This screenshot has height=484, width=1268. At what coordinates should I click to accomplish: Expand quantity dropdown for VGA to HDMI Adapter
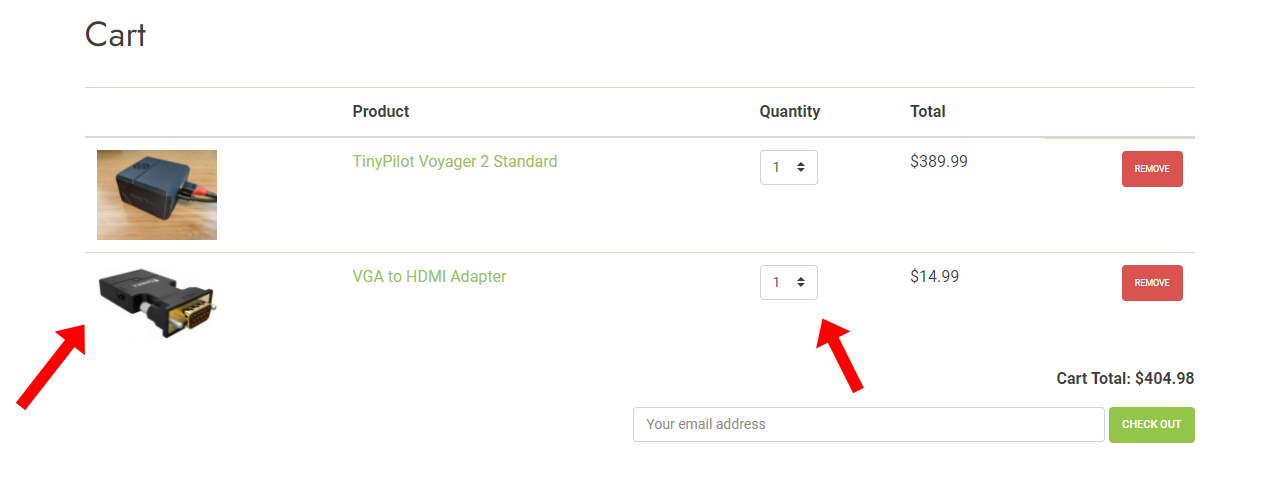(x=789, y=282)
